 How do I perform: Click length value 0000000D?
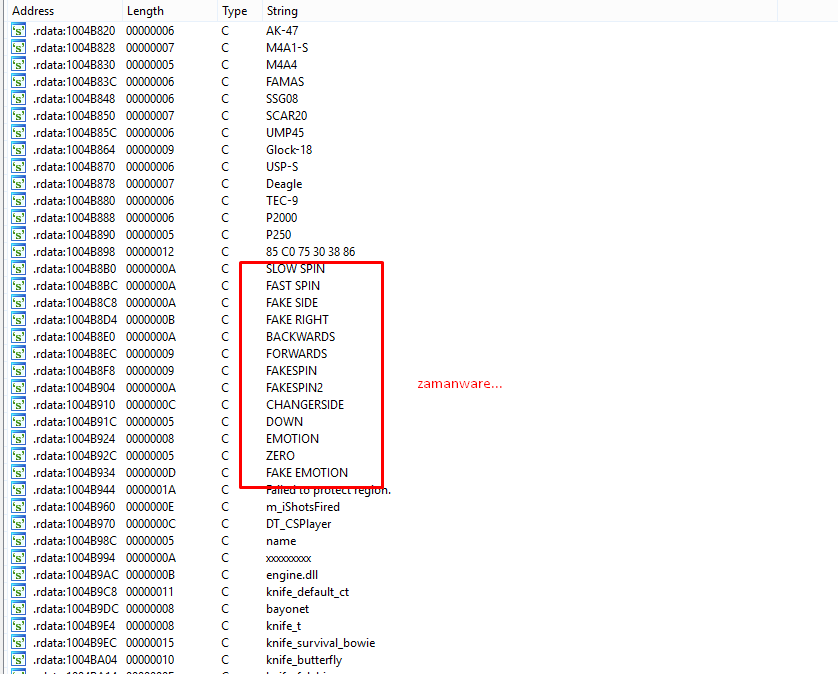pyautogui.click(x=151, y=473)
